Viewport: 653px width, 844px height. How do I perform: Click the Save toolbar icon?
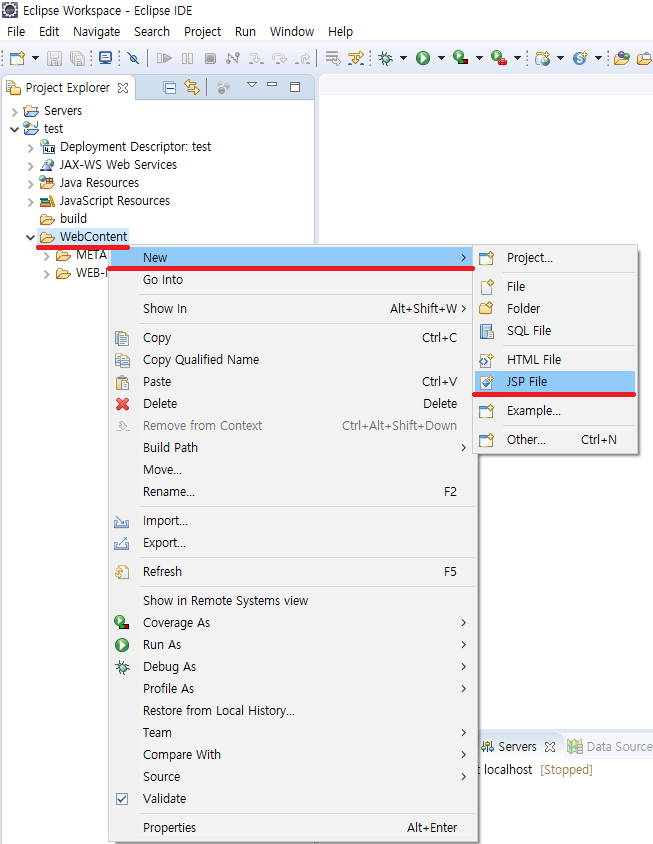coord(54,58)
